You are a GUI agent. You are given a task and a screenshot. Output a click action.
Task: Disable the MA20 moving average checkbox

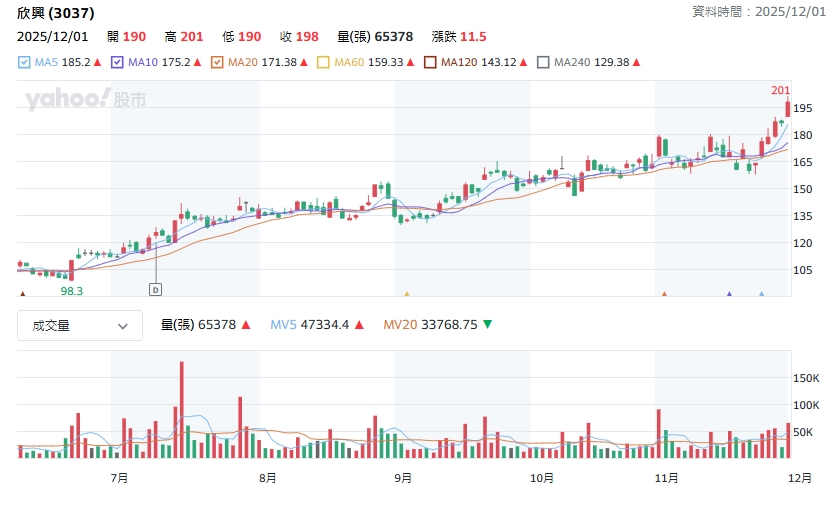point(216,62)
